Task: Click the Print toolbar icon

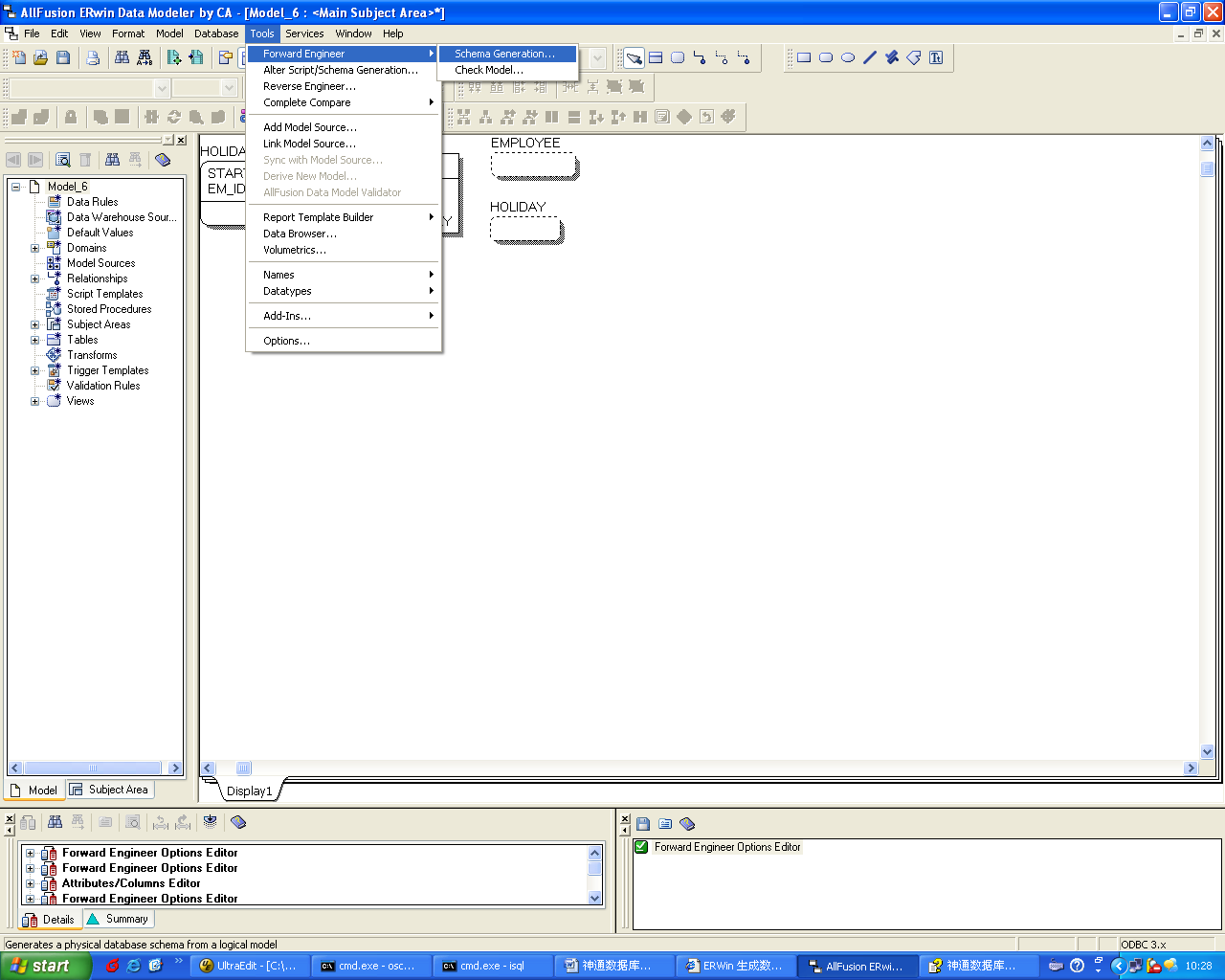Action: point(93,58)
